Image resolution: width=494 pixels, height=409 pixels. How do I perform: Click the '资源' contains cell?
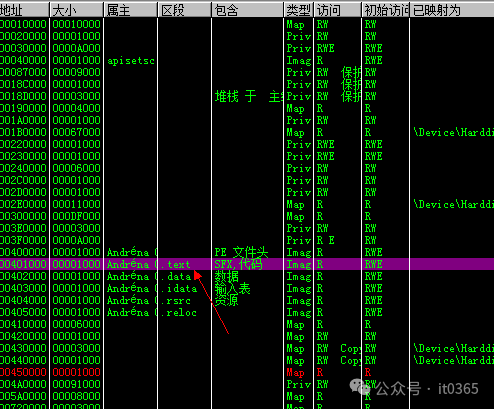226,300
